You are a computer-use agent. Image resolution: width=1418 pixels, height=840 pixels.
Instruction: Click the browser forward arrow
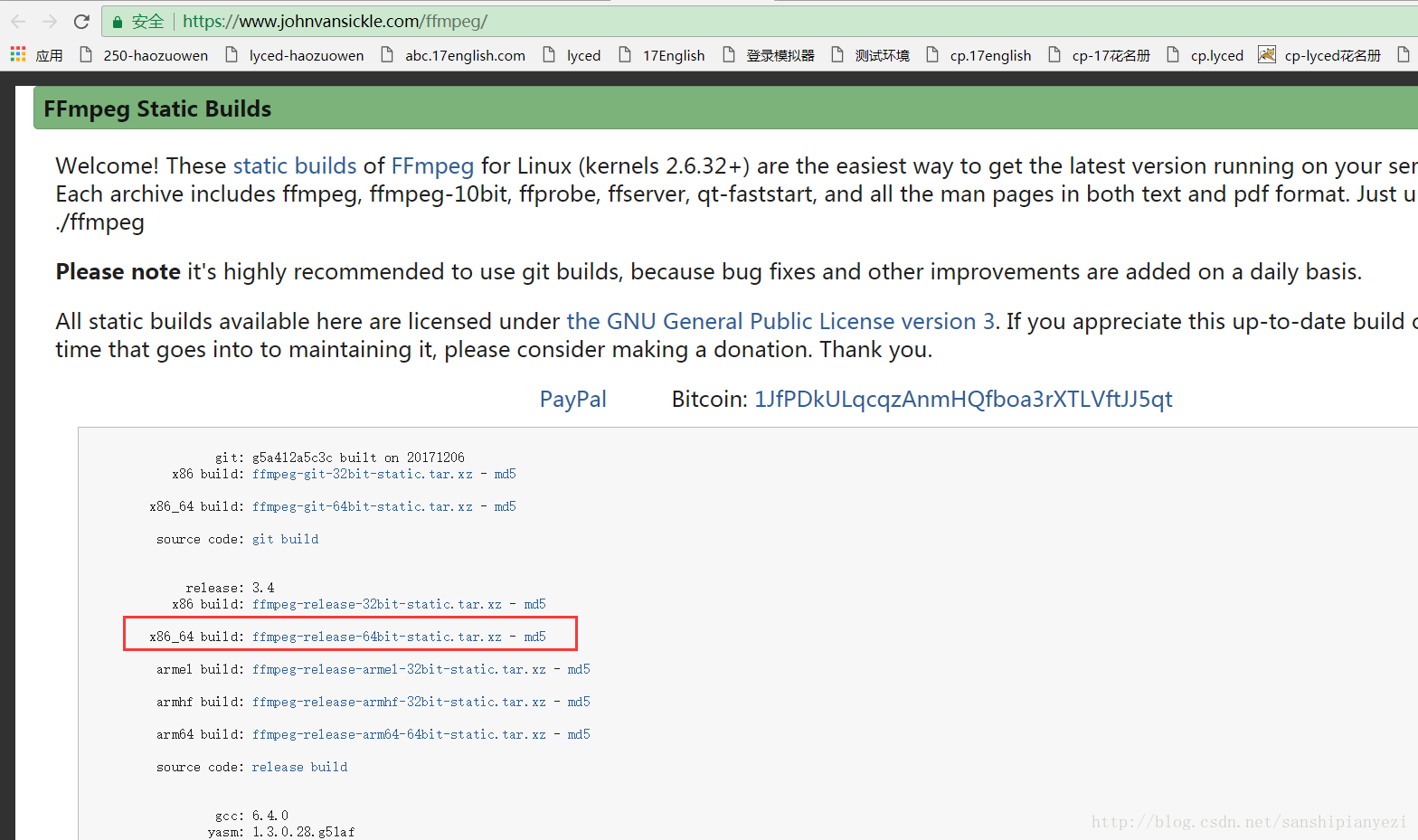[50, 21]
